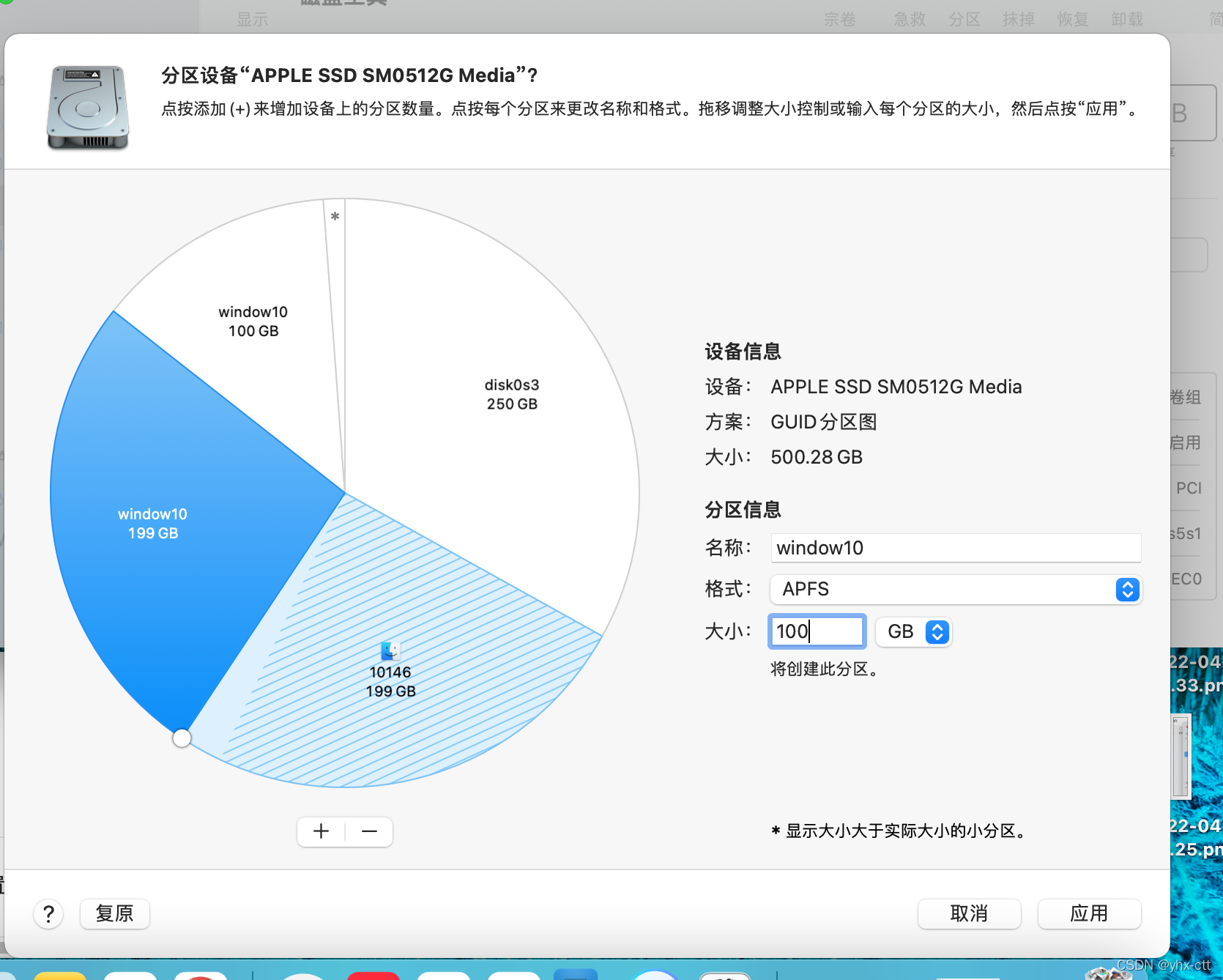Click the 将创建此分区 status text
Screen dimensions: 1223x980
(x=825, y=669)
